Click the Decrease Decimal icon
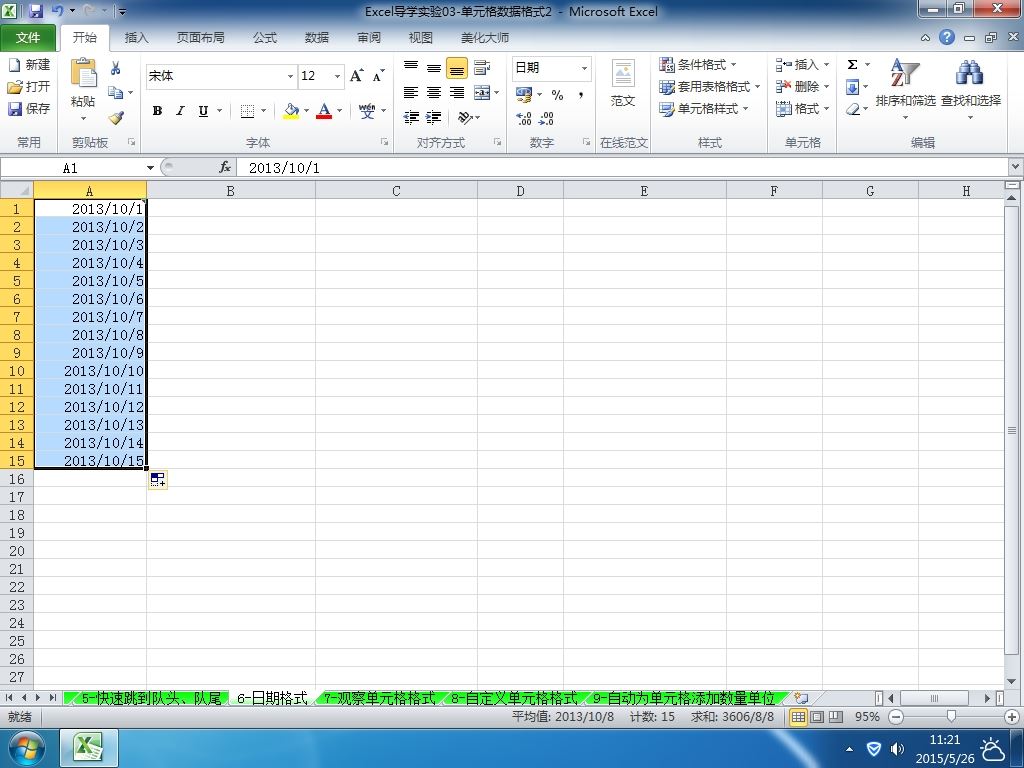This screenshot has height=768, width=1024. (x=546, y=118)
